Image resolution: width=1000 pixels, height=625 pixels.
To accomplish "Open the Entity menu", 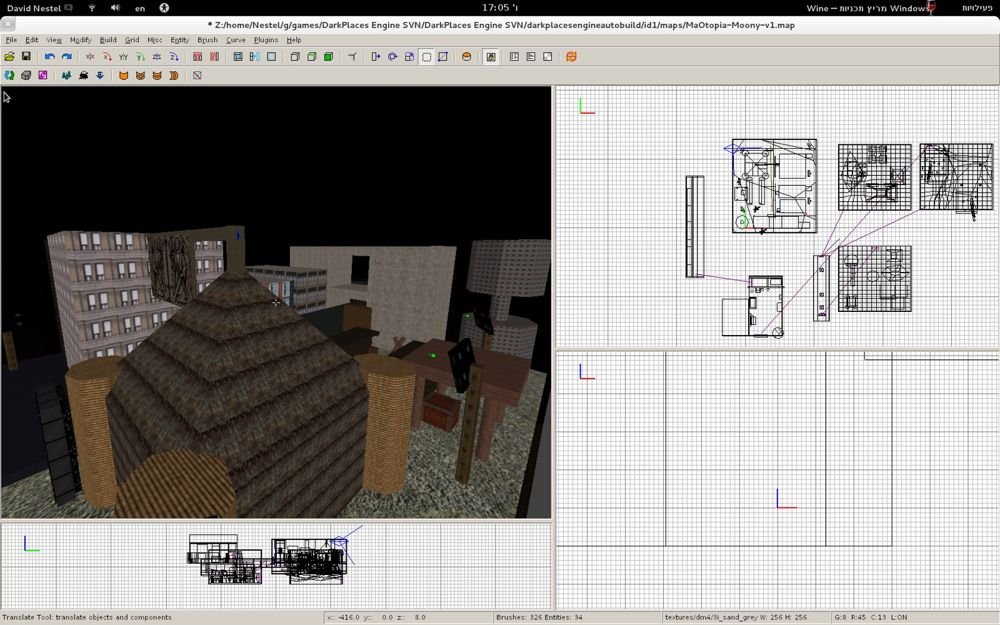I will (x=180, y=40).
